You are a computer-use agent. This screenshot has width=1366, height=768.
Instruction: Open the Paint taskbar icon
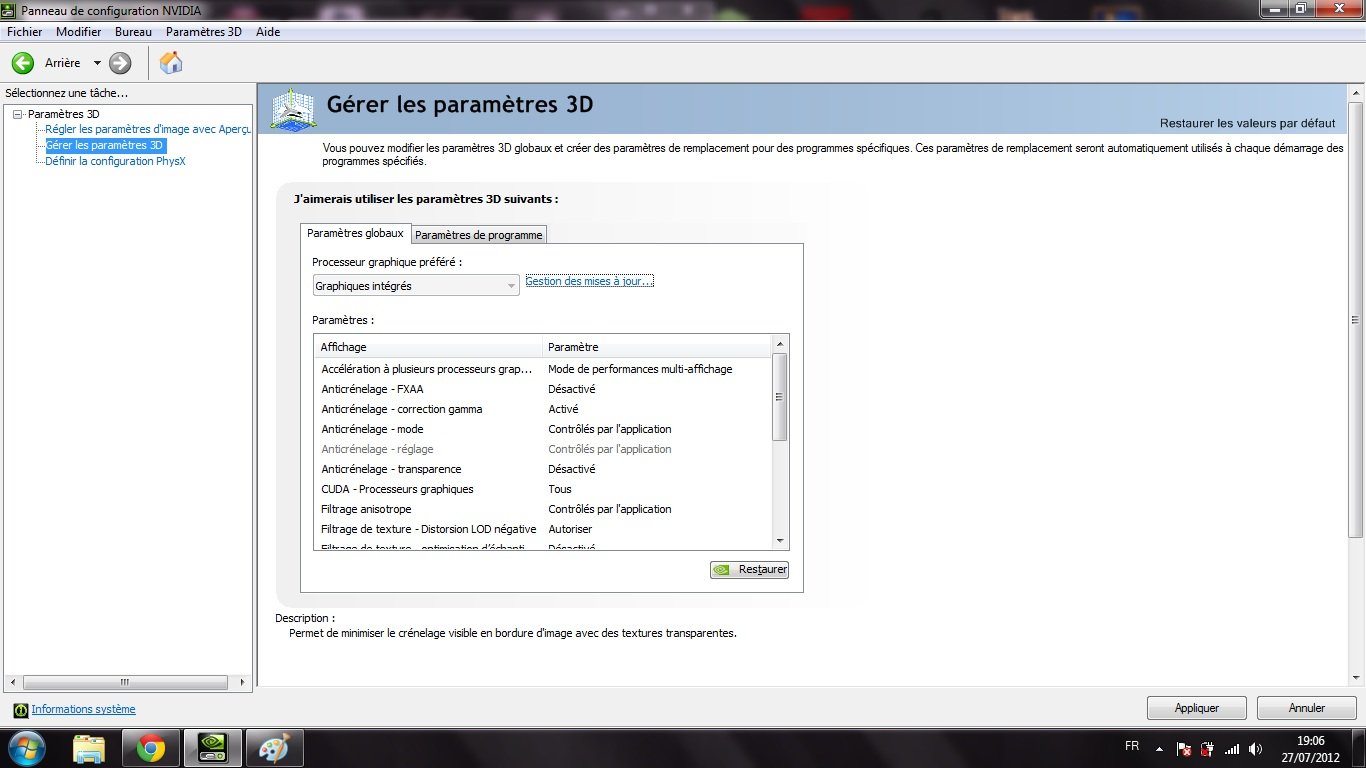[273, 748]
